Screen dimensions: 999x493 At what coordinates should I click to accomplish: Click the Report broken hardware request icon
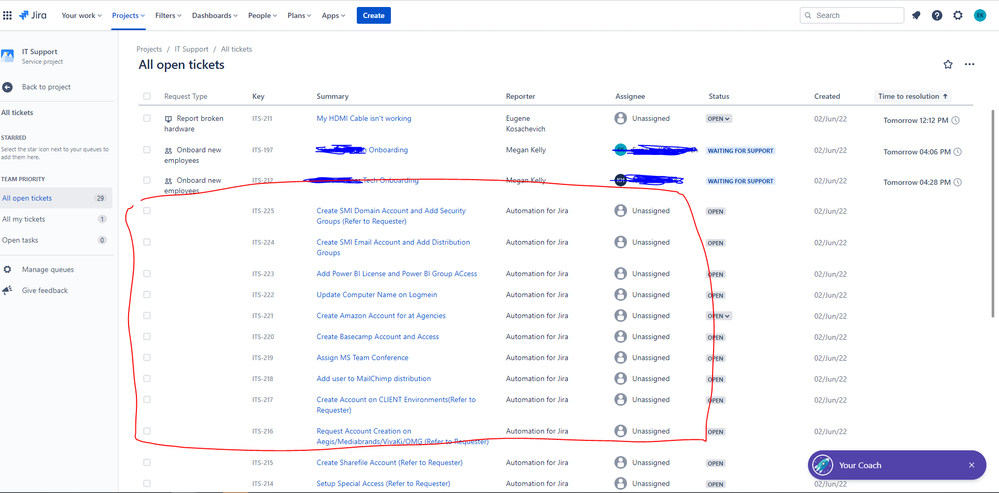pyautogui.click(x=168, y=118)
